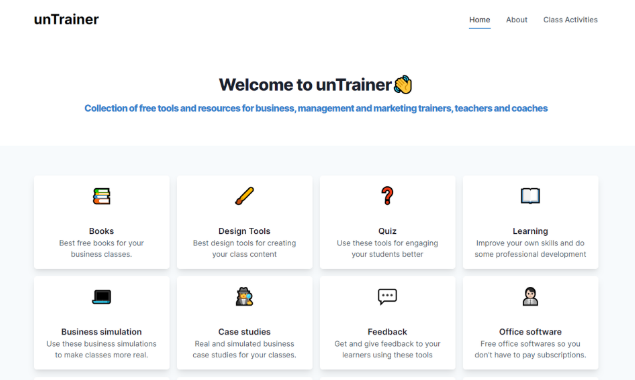The height and width of the screenshot is (380, 635).
Task: Click the unTrainer logo text
Action: pos(66,19)
